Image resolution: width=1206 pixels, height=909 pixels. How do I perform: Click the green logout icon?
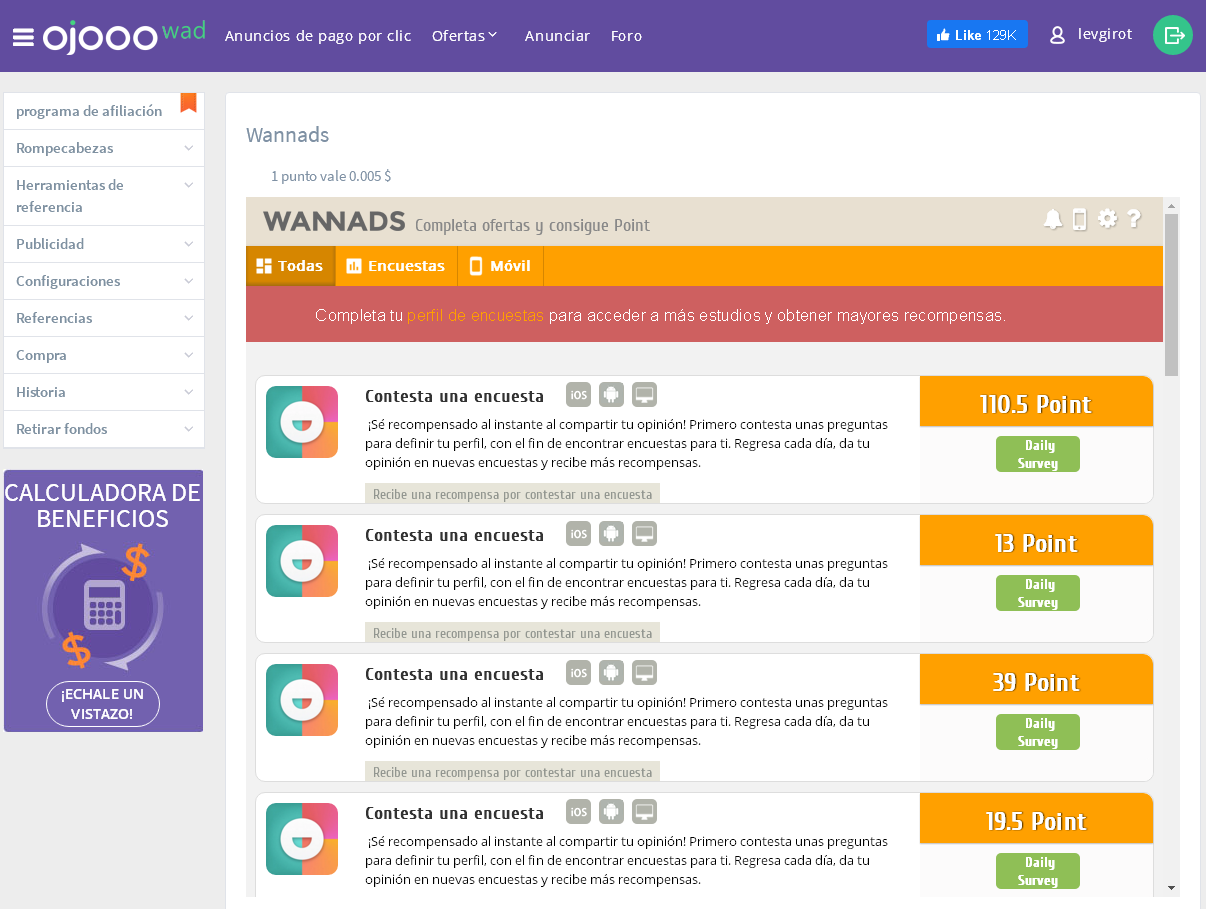[x=1173, y=35]
